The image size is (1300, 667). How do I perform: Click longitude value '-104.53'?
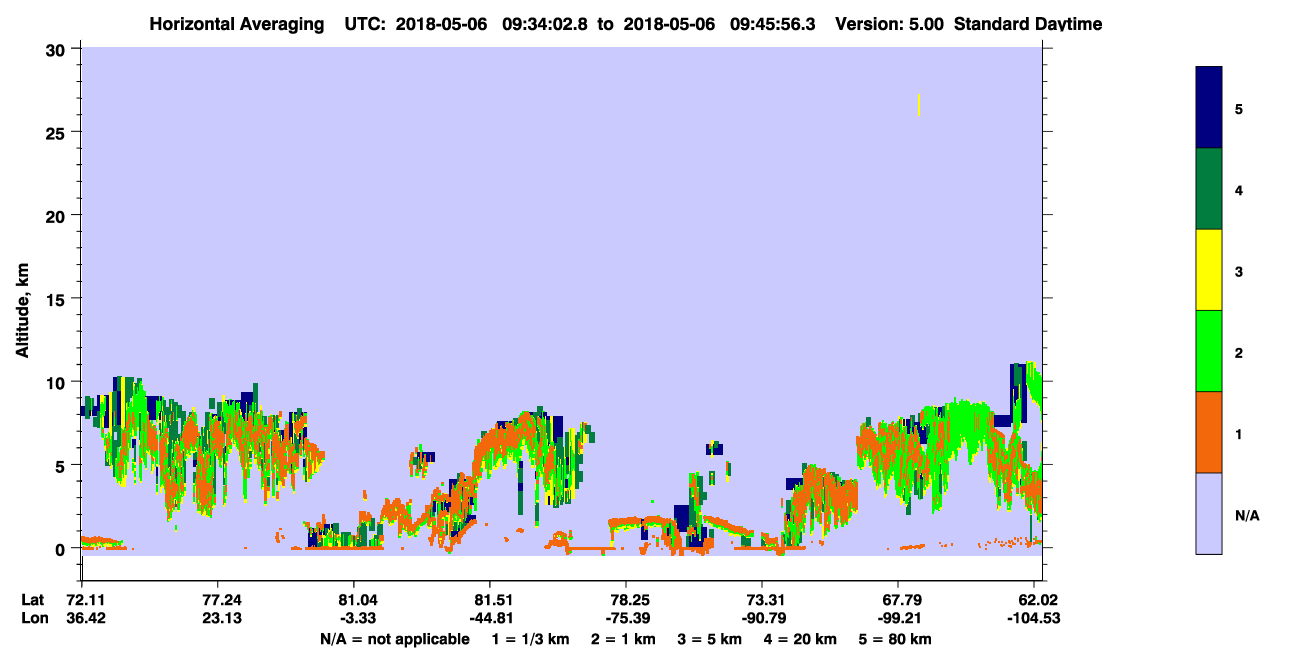(1032, 618)
